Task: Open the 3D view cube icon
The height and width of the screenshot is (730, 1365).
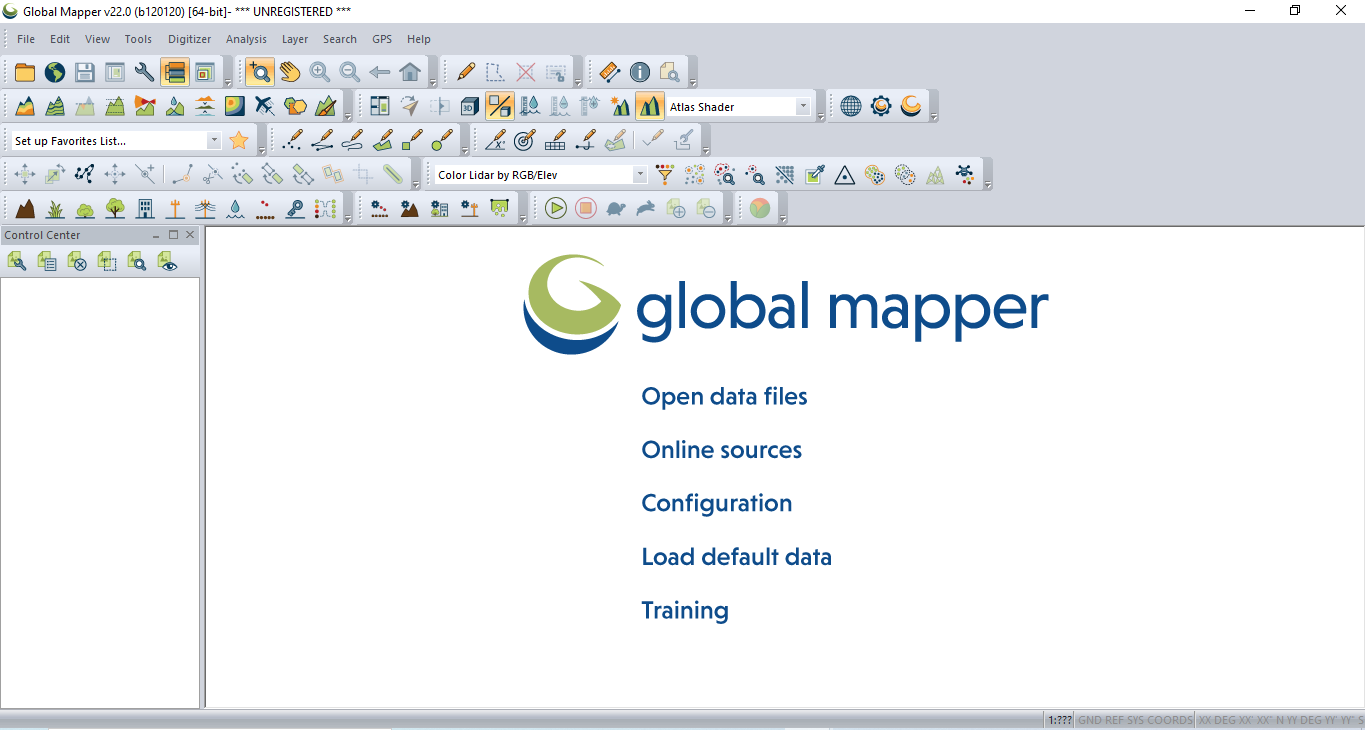Action: (470, 106)
